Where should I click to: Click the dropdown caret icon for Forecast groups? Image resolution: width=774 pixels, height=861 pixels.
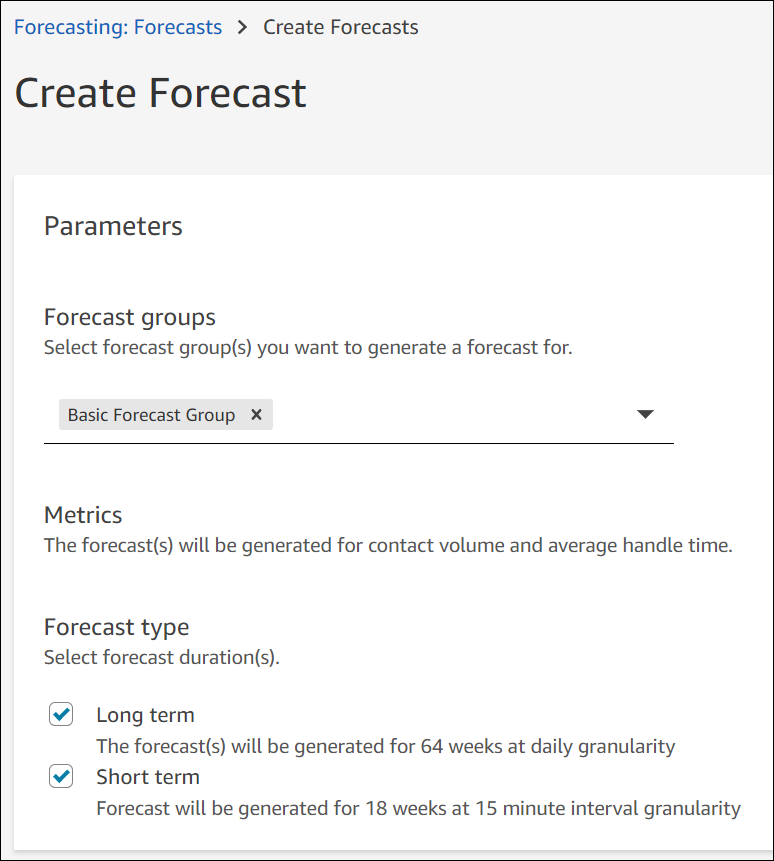(645, 413)
